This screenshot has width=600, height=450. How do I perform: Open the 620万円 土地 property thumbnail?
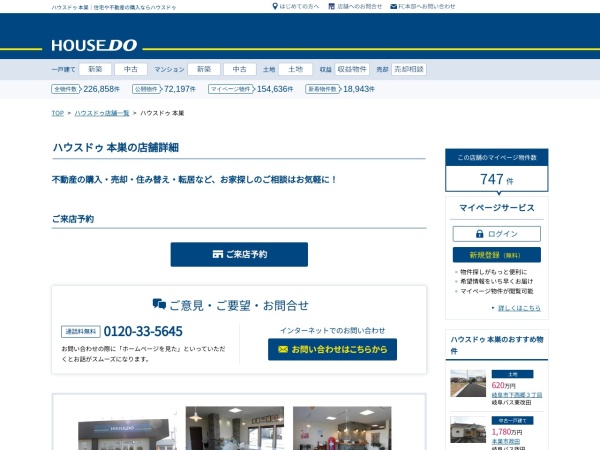coord(468,383)
